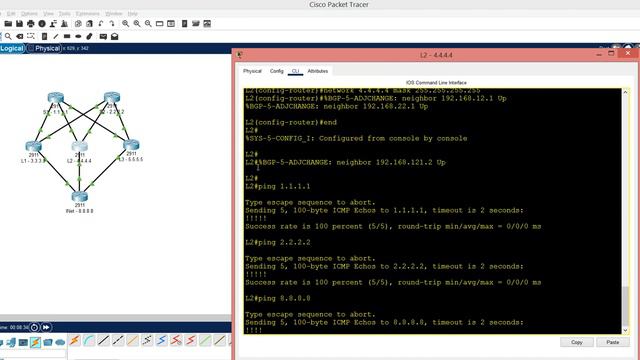Choose the blue serial DCE cable
The image size is (640, 360).
tap(162, 340)
